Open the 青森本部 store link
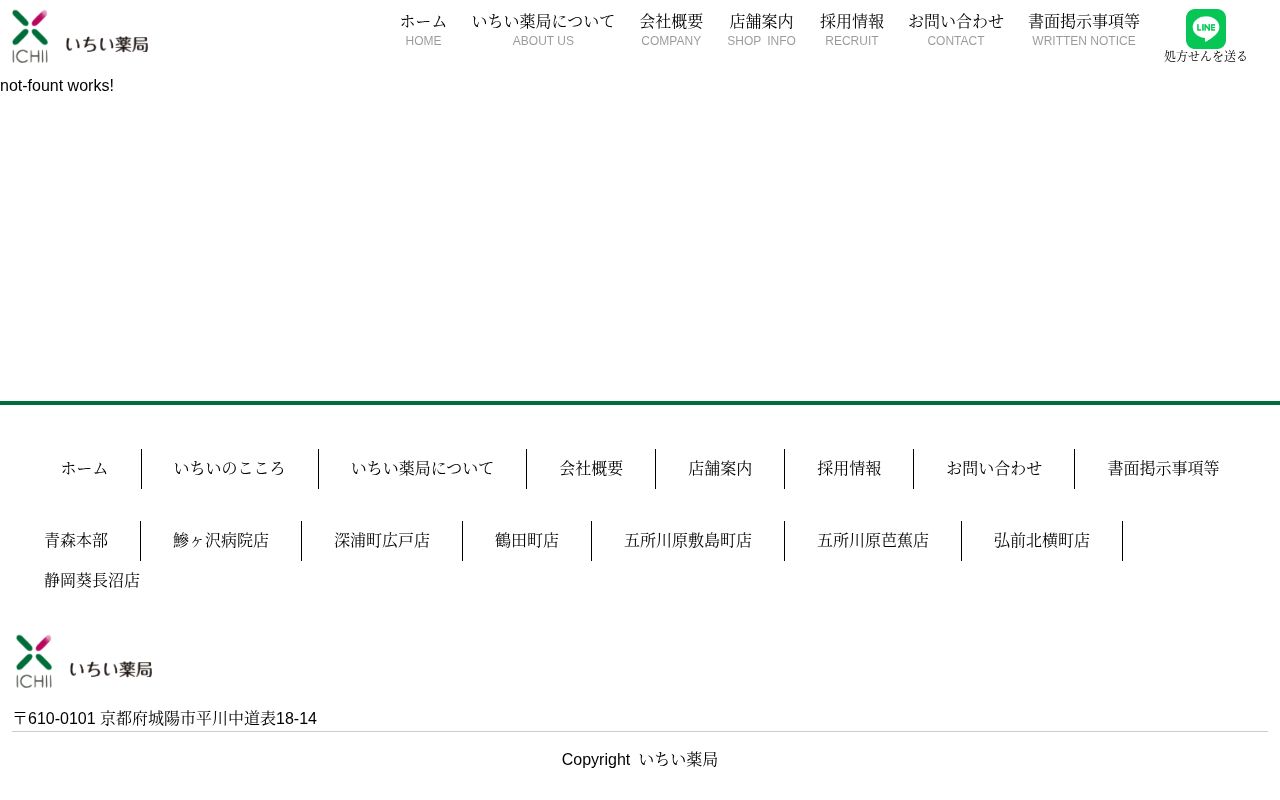This screenshot has width=1280, height=800. pyautogui.click(x=76, y=541)
